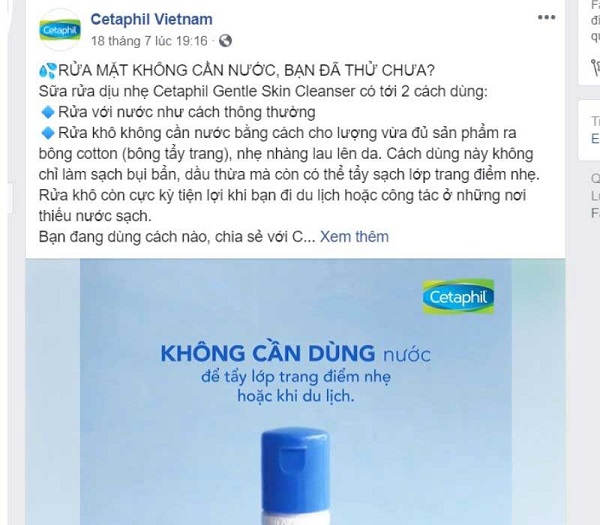Open the Cetaphil Vietnam page name link
The image size is (600, 525).
(x=152, y=19)
